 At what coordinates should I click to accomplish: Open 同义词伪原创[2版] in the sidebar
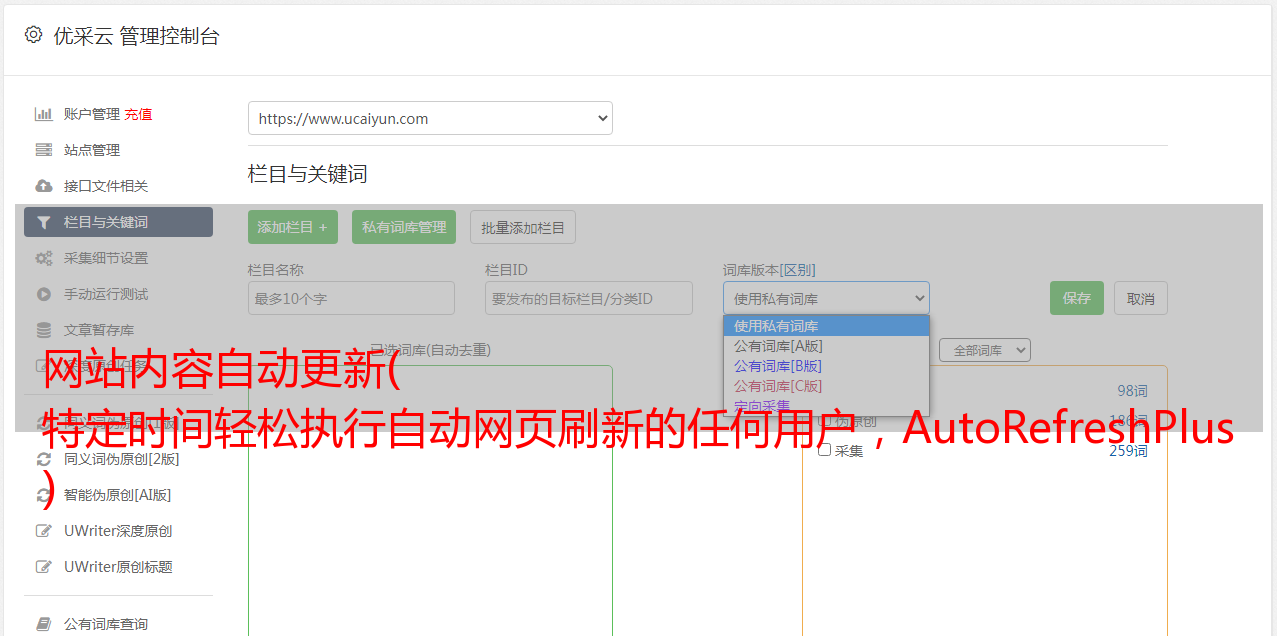pyautogui.click(x=122, y=459)
